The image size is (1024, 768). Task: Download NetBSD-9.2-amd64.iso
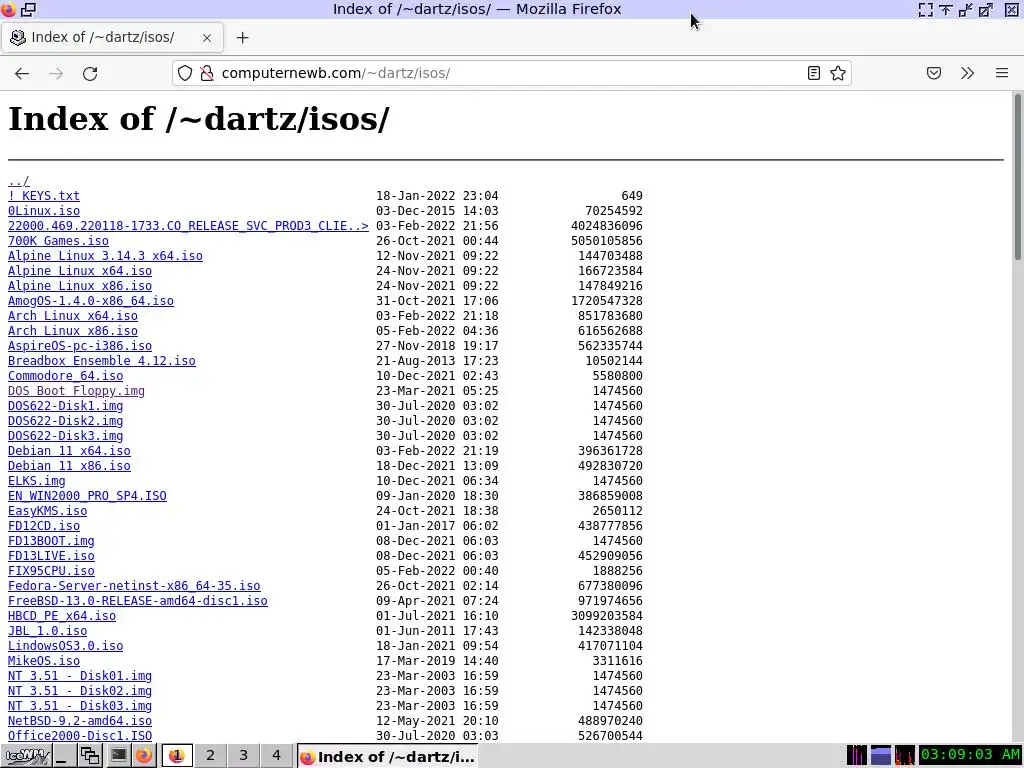[x=80, y=722]
